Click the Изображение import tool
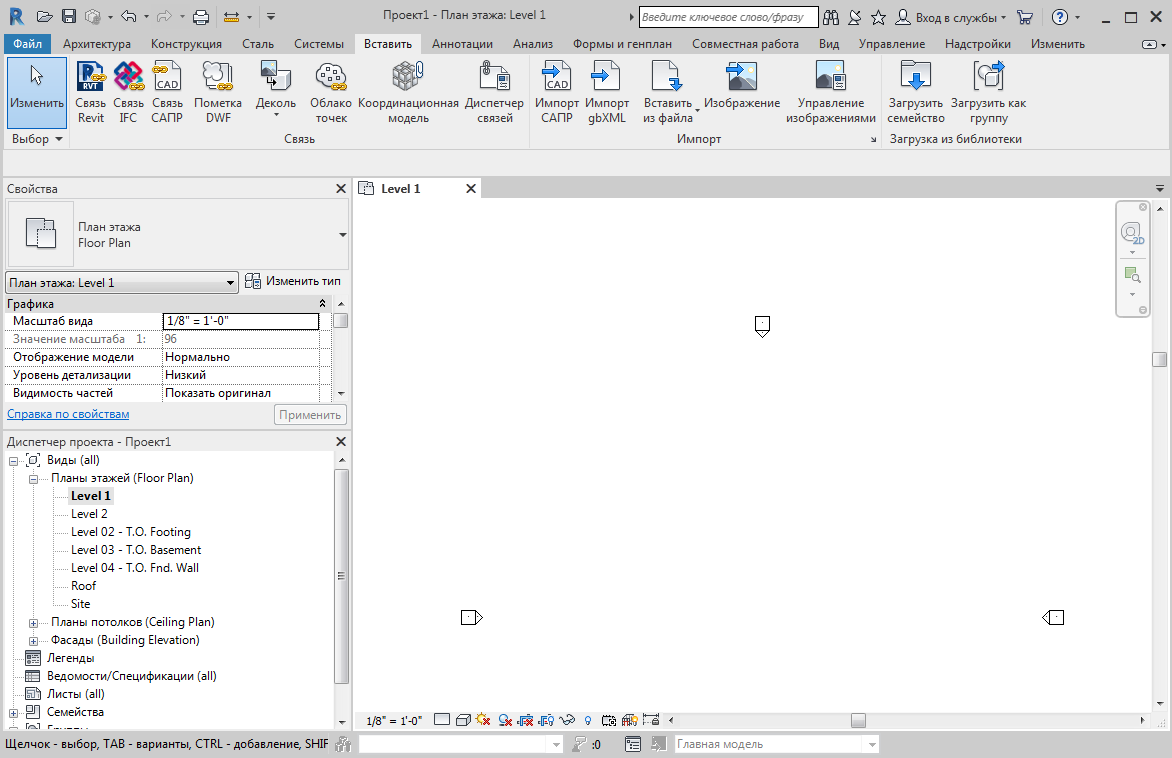 click(741, 85)
